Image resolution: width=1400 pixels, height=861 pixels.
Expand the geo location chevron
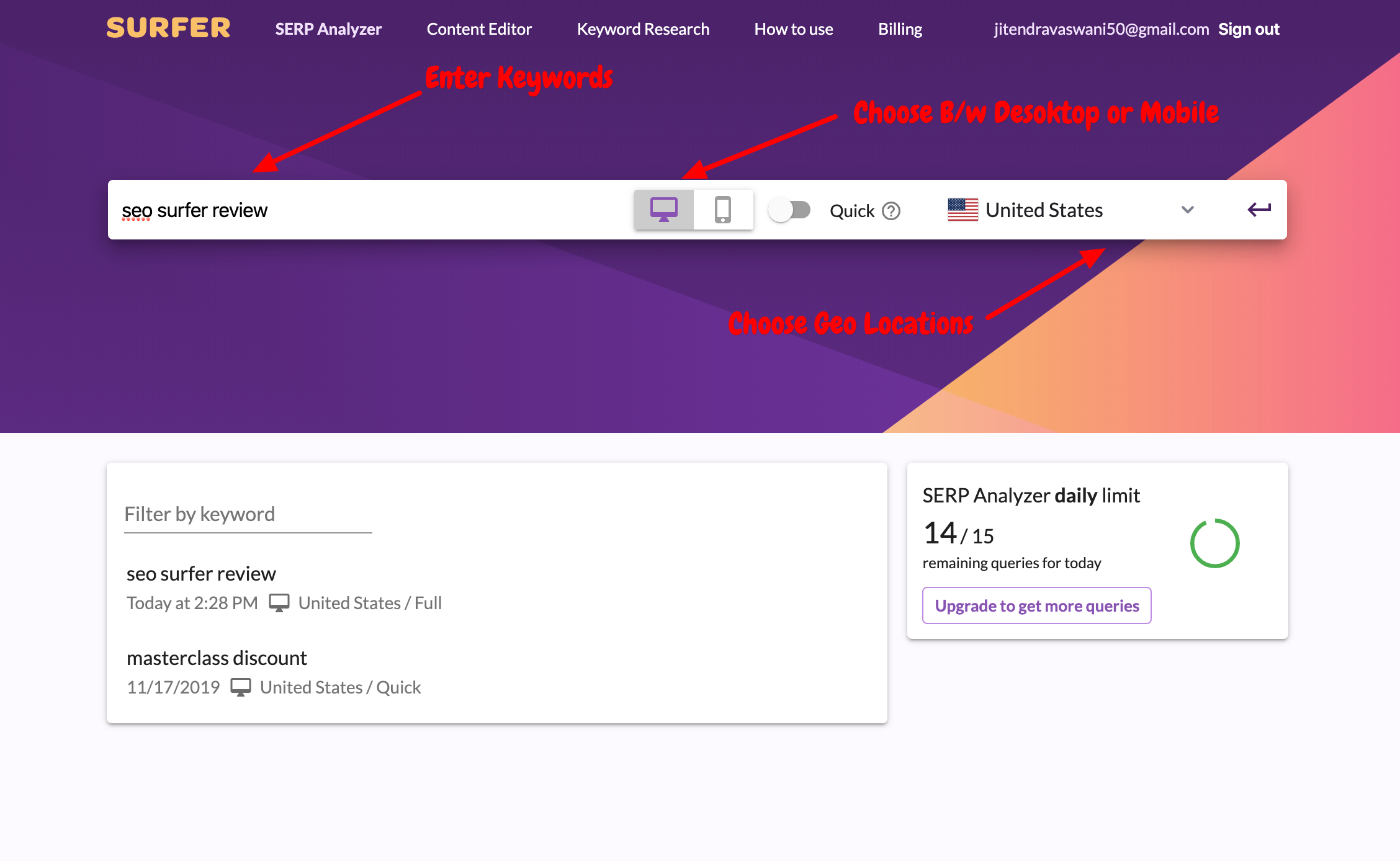[x=1187, y=211]
